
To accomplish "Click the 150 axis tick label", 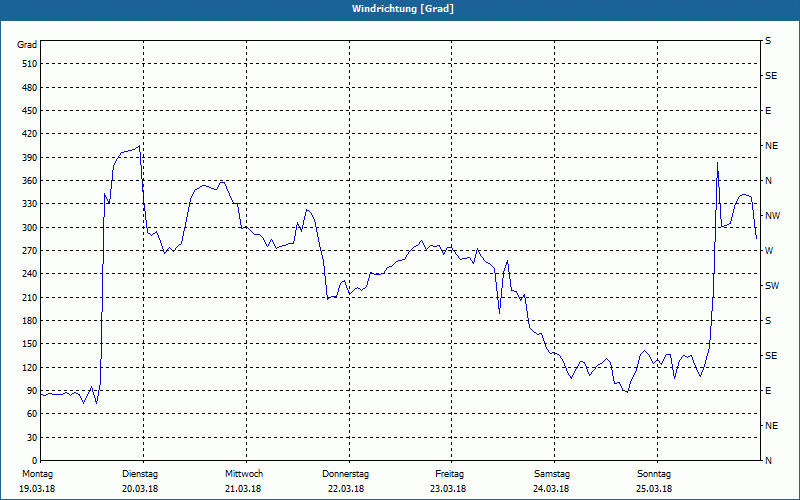I will pyautogui.click(x=30, y=344).
